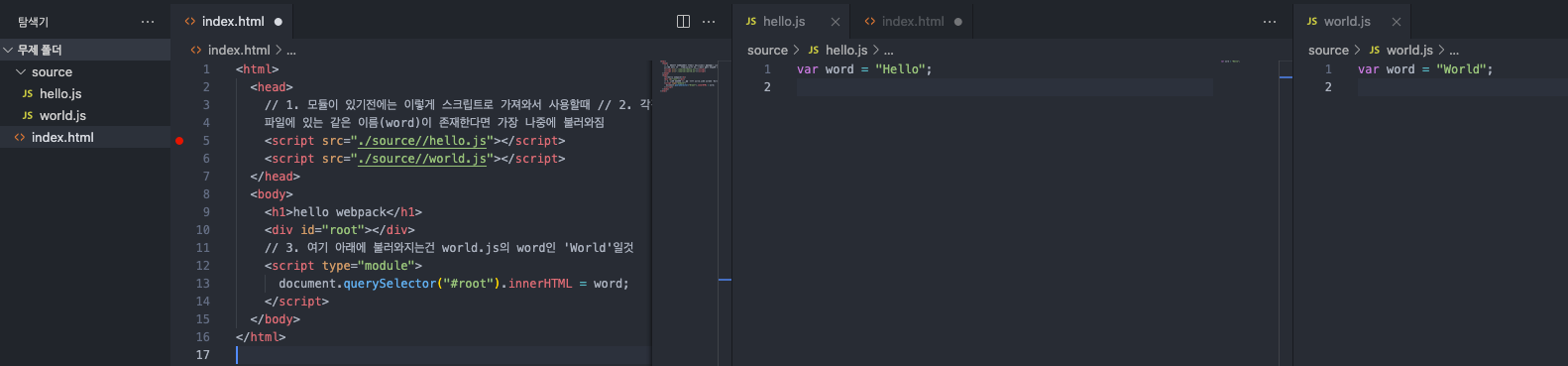Click the split editor icon
Screen dimensions: 1568x366
683,21
